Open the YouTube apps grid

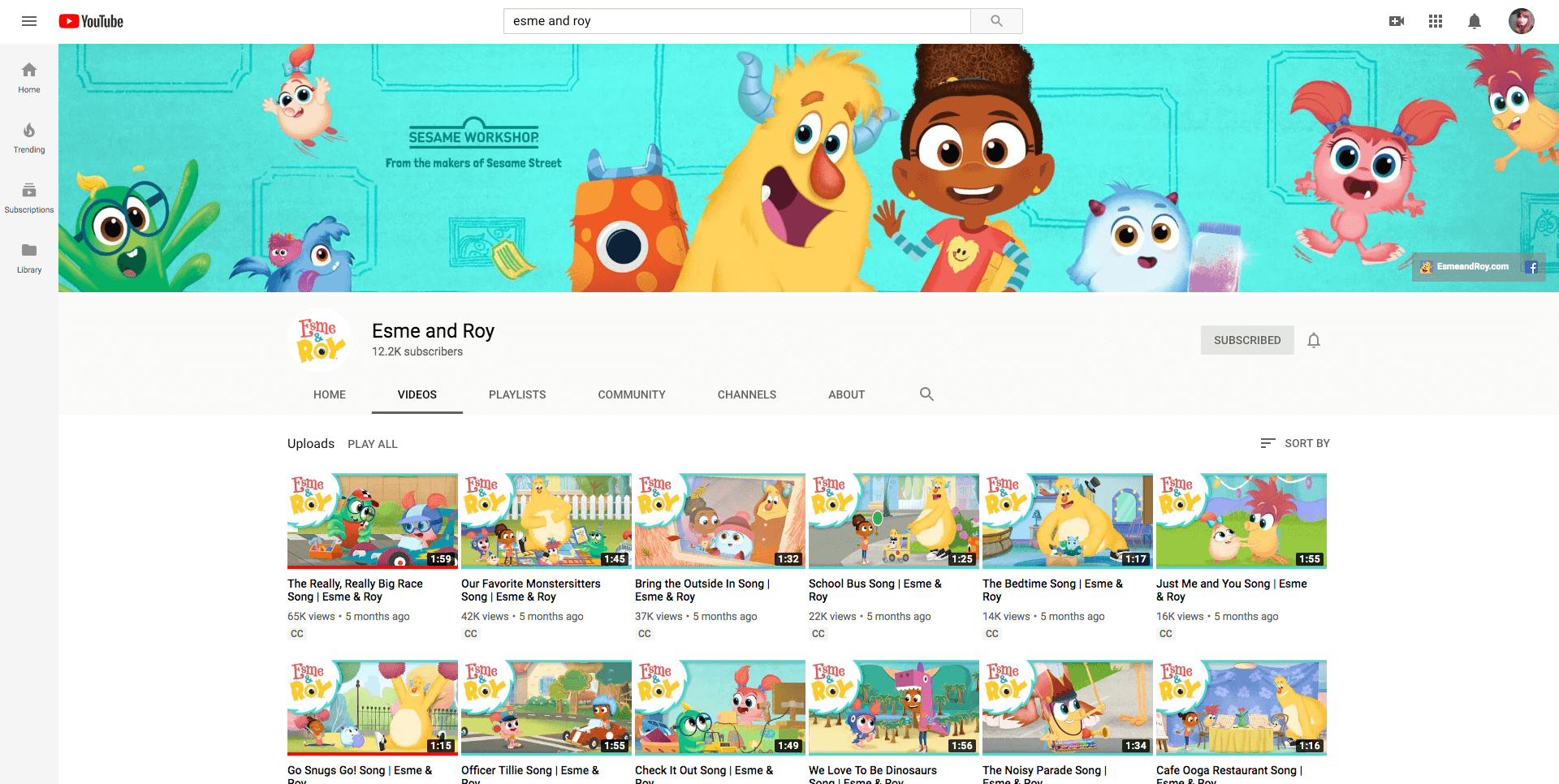(x=1436, y=21)
